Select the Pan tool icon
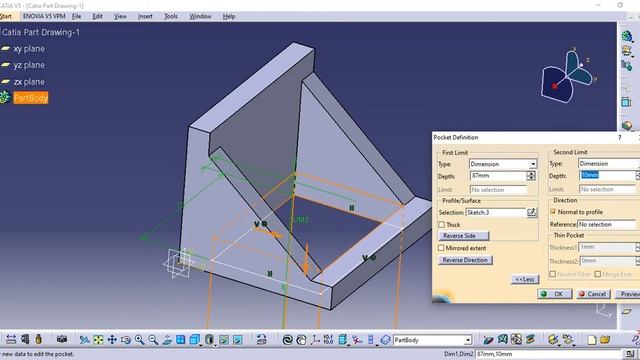This screenshot has width=640, height=360. [x=112, y=340]
